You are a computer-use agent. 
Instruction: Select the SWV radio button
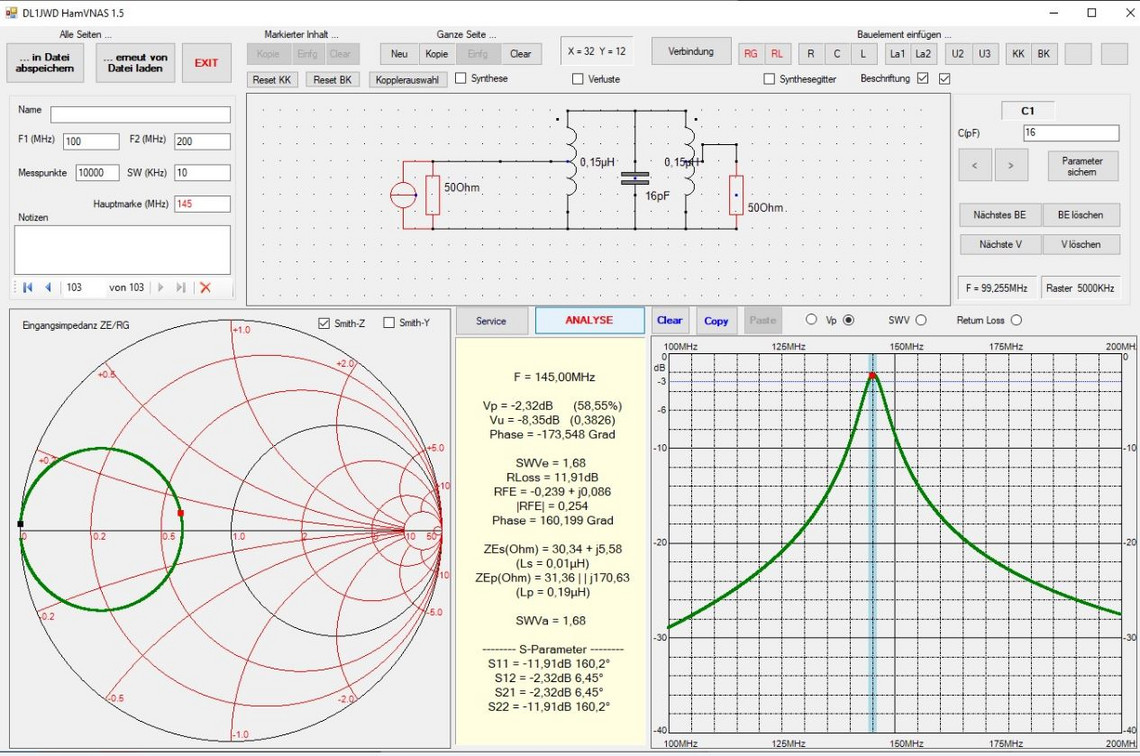tap(921, 321)
